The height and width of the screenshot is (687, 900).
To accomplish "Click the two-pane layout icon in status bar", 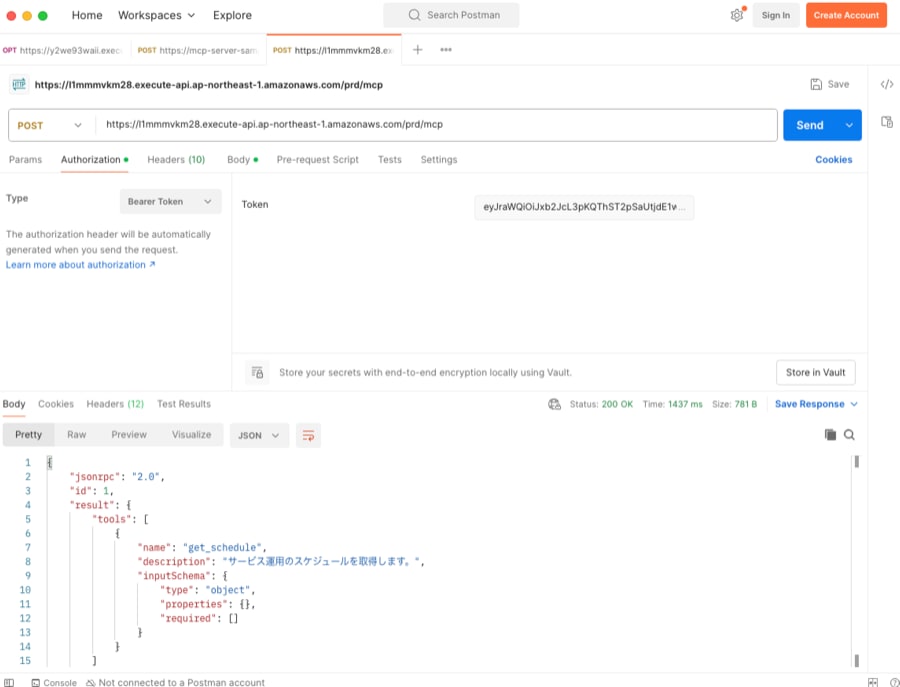I will [872, 682].
